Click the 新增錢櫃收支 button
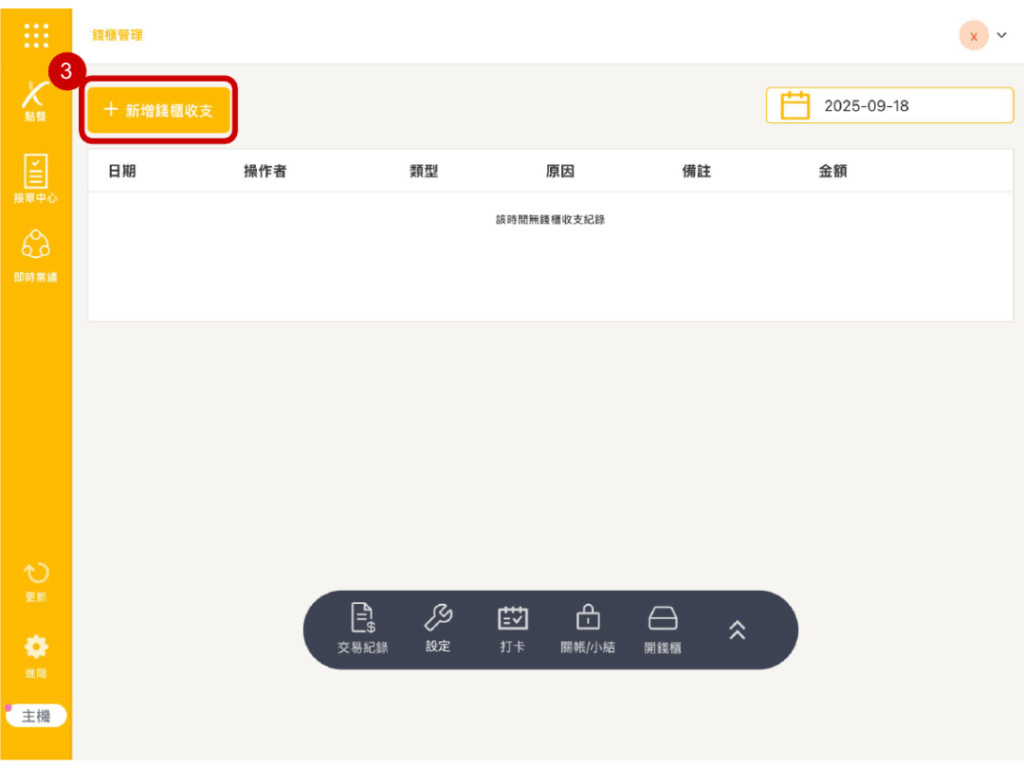Viewport: 1024px width, 768px height. pyautogui.click(x=160, y=111)
